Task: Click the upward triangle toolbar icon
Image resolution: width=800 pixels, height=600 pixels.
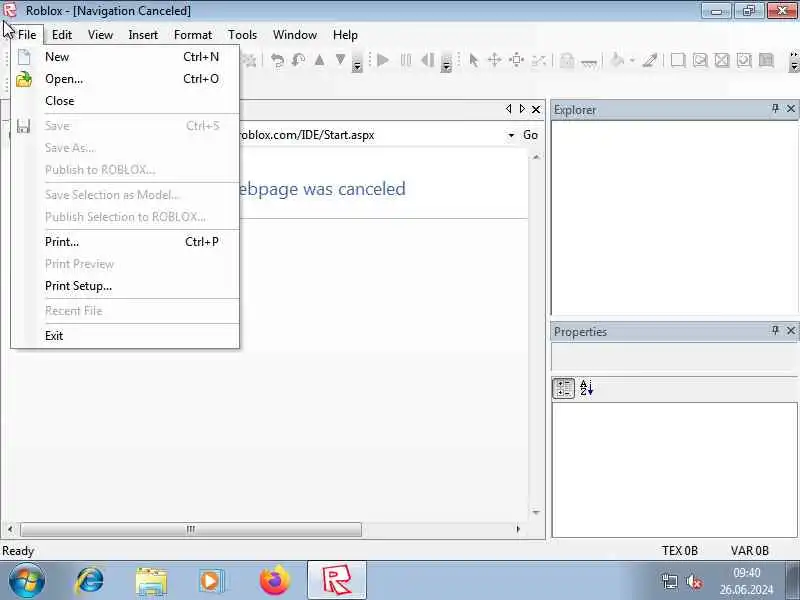Action: coord(319,60)
